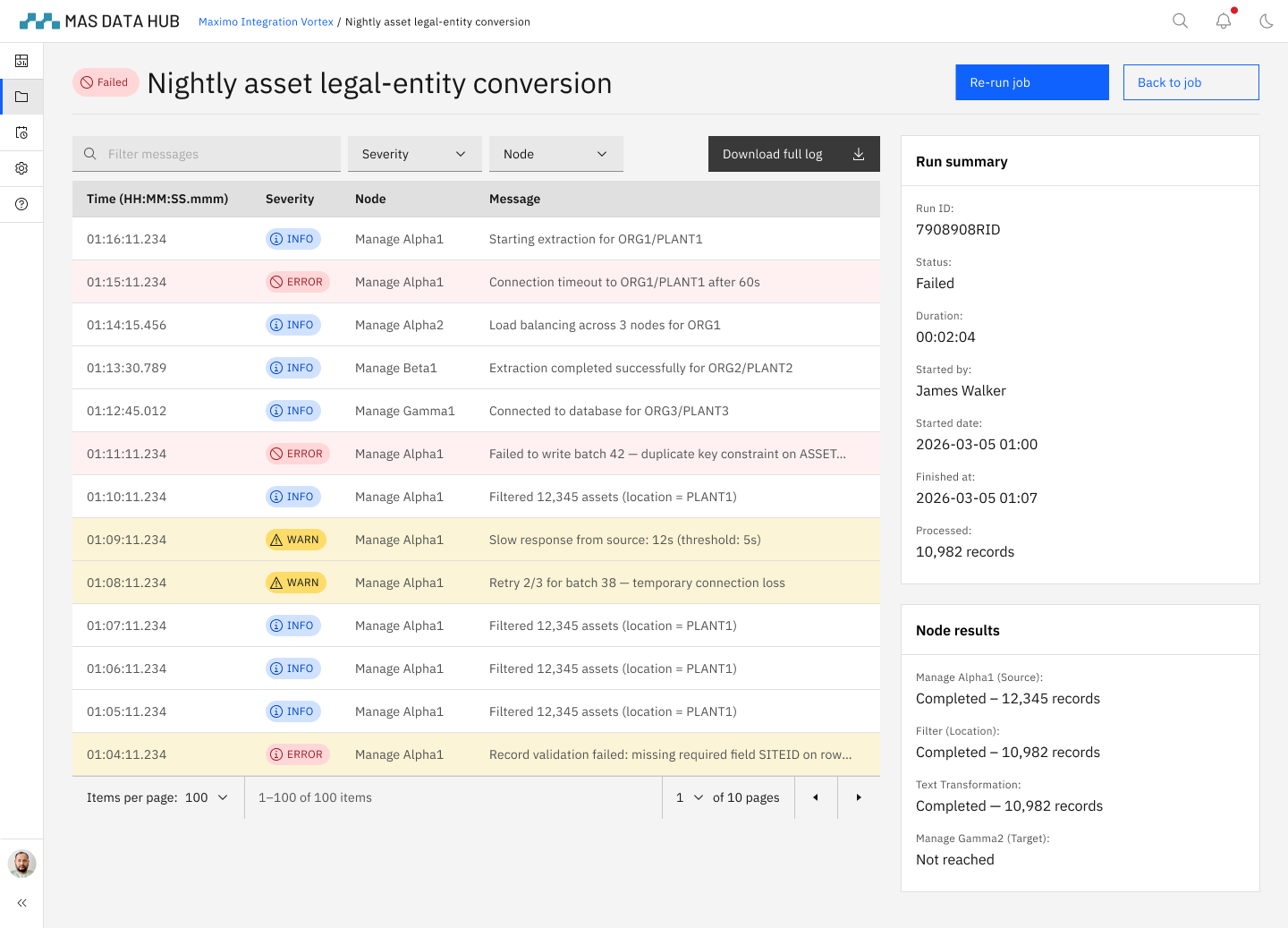Click the Back to job button

point(1191,82)
